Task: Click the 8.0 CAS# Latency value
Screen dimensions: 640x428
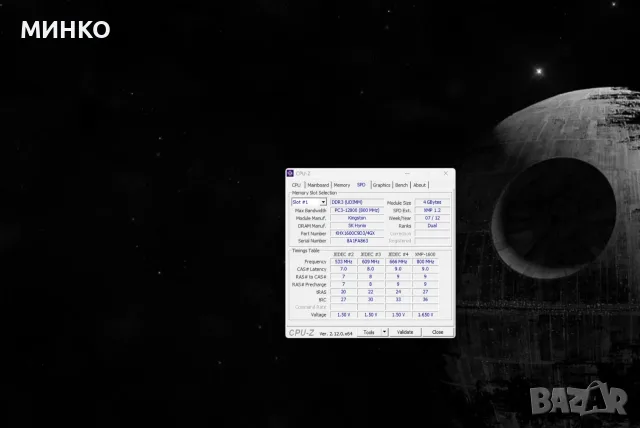Action: [371, 269]
